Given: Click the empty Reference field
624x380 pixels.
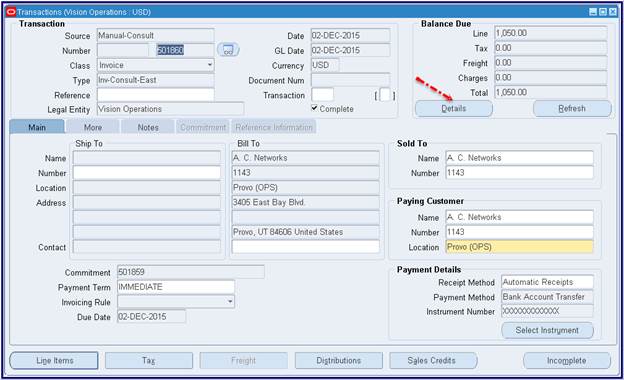Looking at the screenshot, I should [156, 95].
